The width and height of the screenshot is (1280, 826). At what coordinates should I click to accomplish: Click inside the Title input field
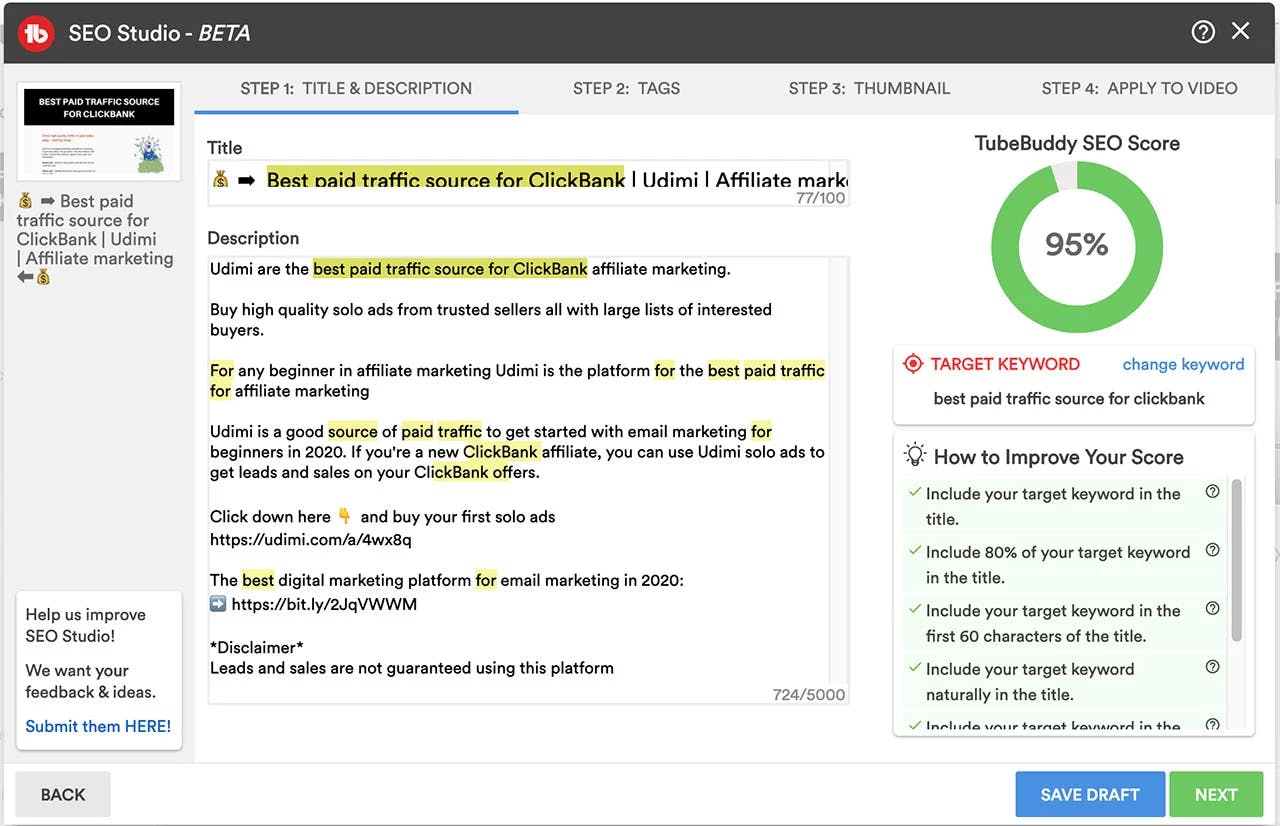click(528, 183)
